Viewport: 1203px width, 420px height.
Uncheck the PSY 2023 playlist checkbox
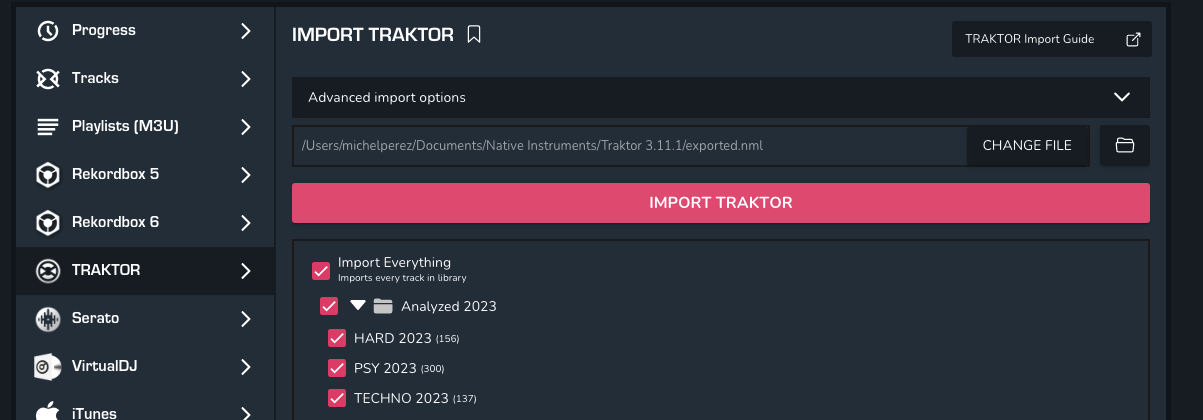click(x=337, y=368)
